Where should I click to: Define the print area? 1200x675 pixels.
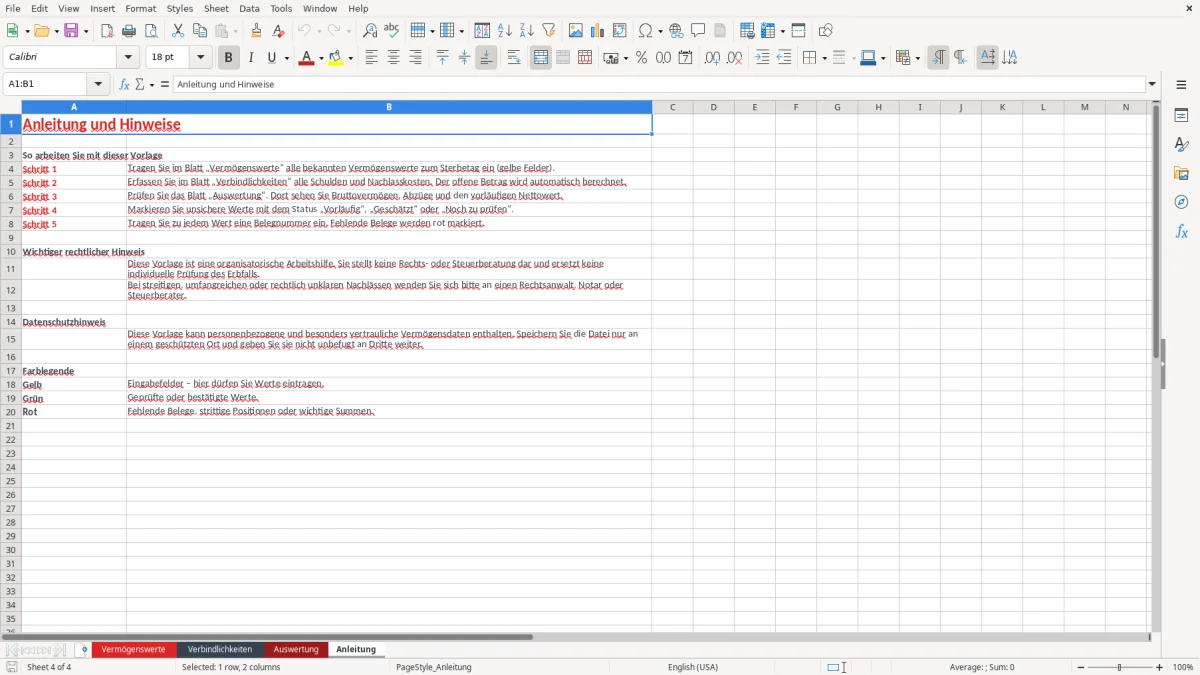747,31
